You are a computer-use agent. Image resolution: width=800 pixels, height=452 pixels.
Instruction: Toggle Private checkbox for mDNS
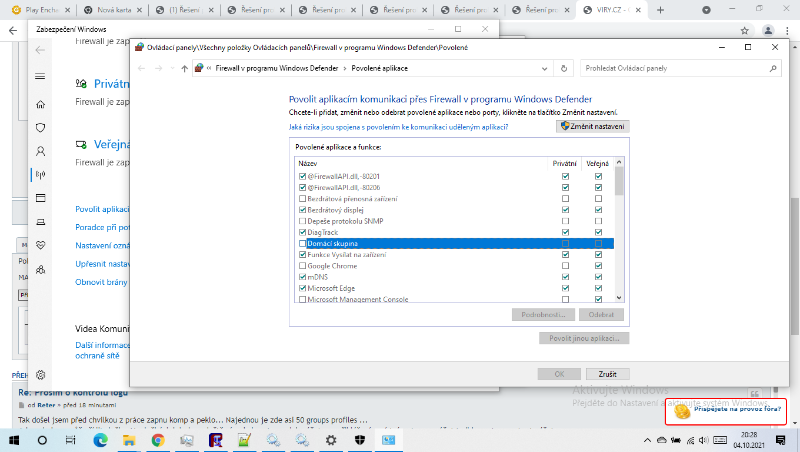point(565,277)
